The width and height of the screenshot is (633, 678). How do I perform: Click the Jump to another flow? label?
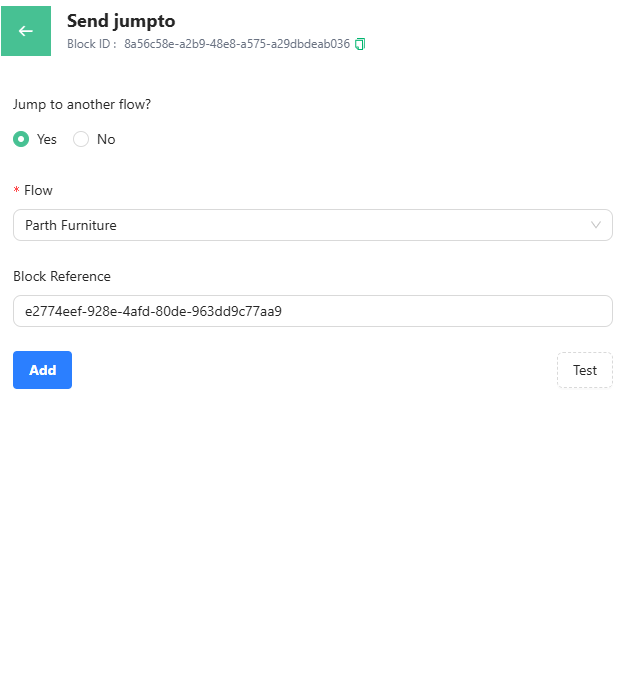82,104
